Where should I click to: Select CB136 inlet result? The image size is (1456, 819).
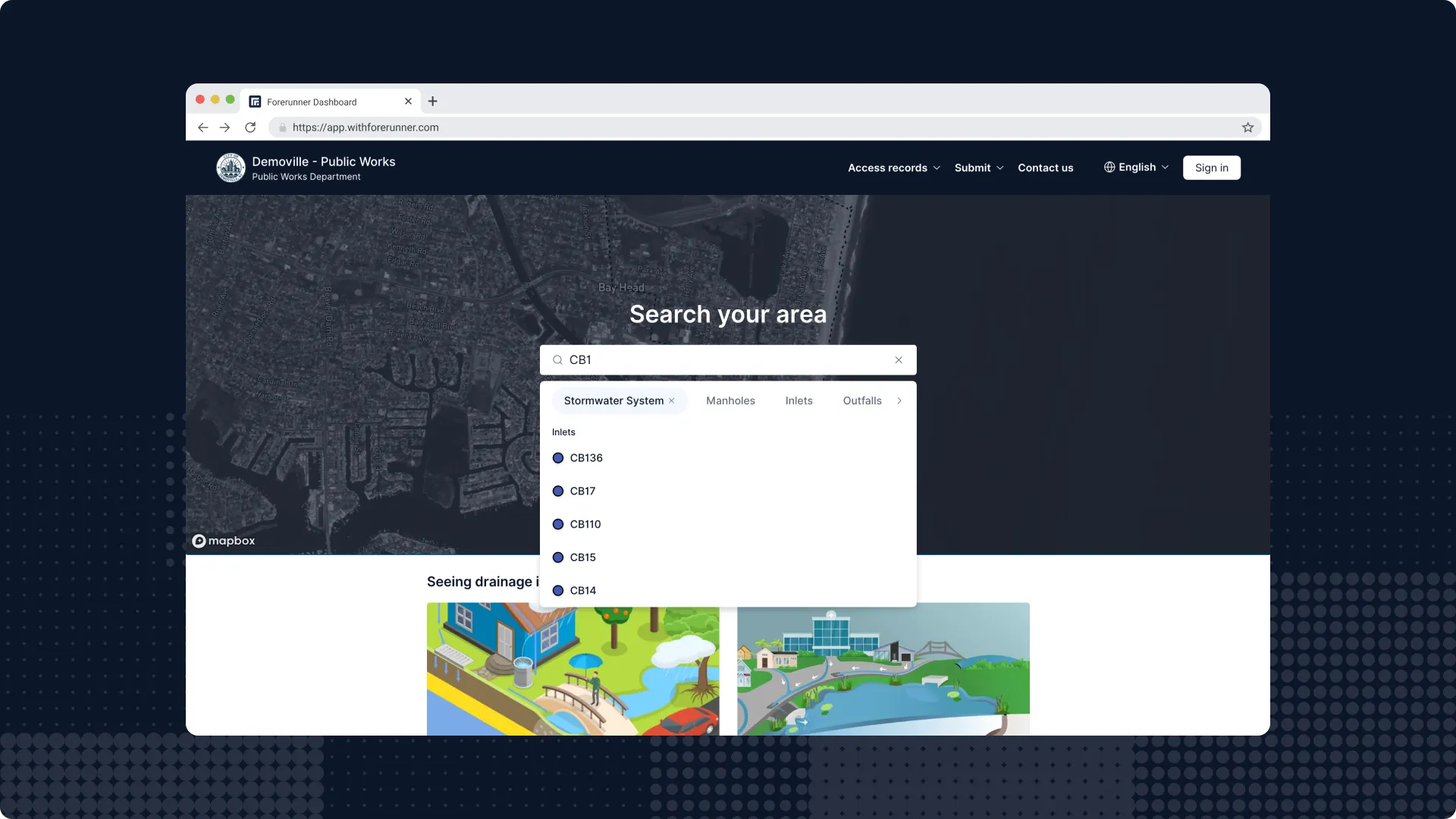tap(585, 458)
